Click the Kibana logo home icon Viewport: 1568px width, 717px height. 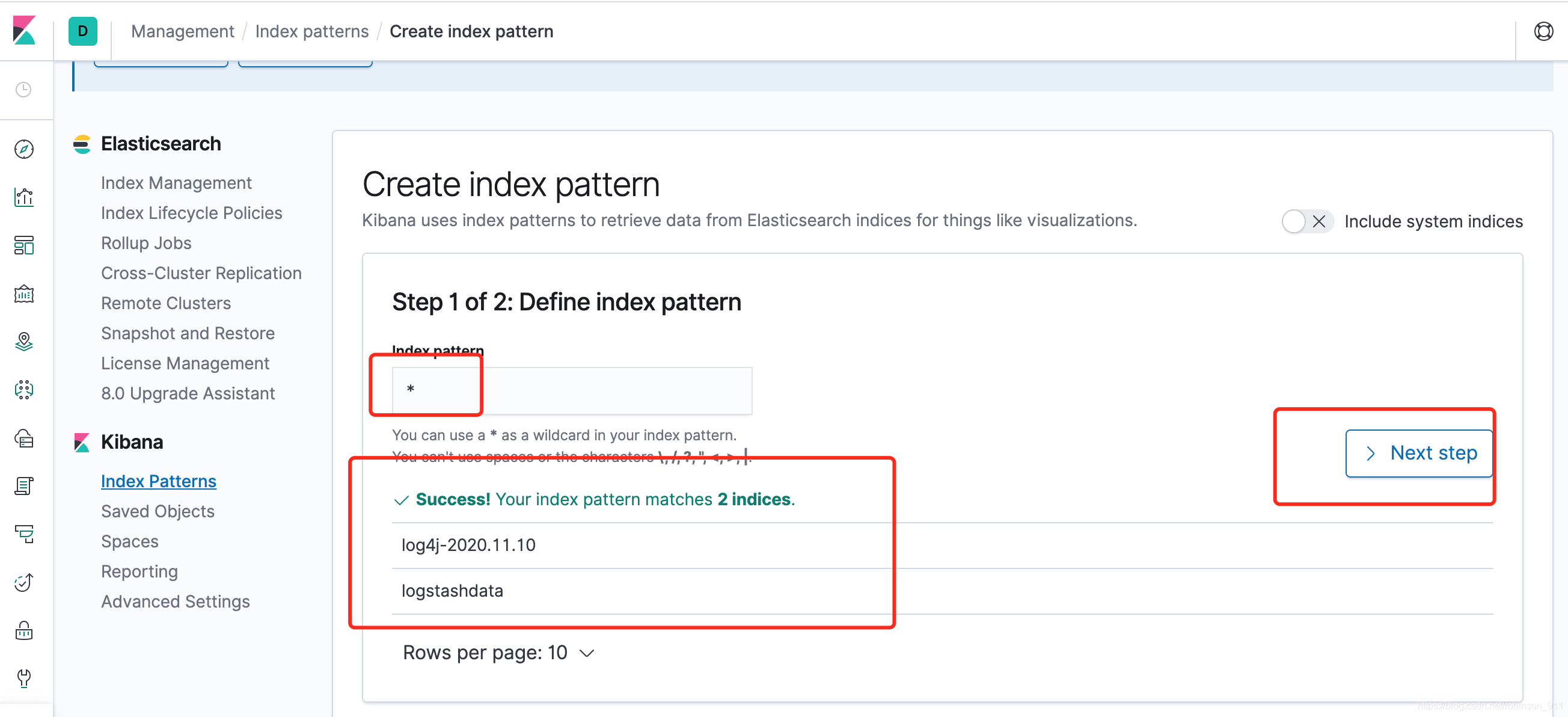[23, 31]
